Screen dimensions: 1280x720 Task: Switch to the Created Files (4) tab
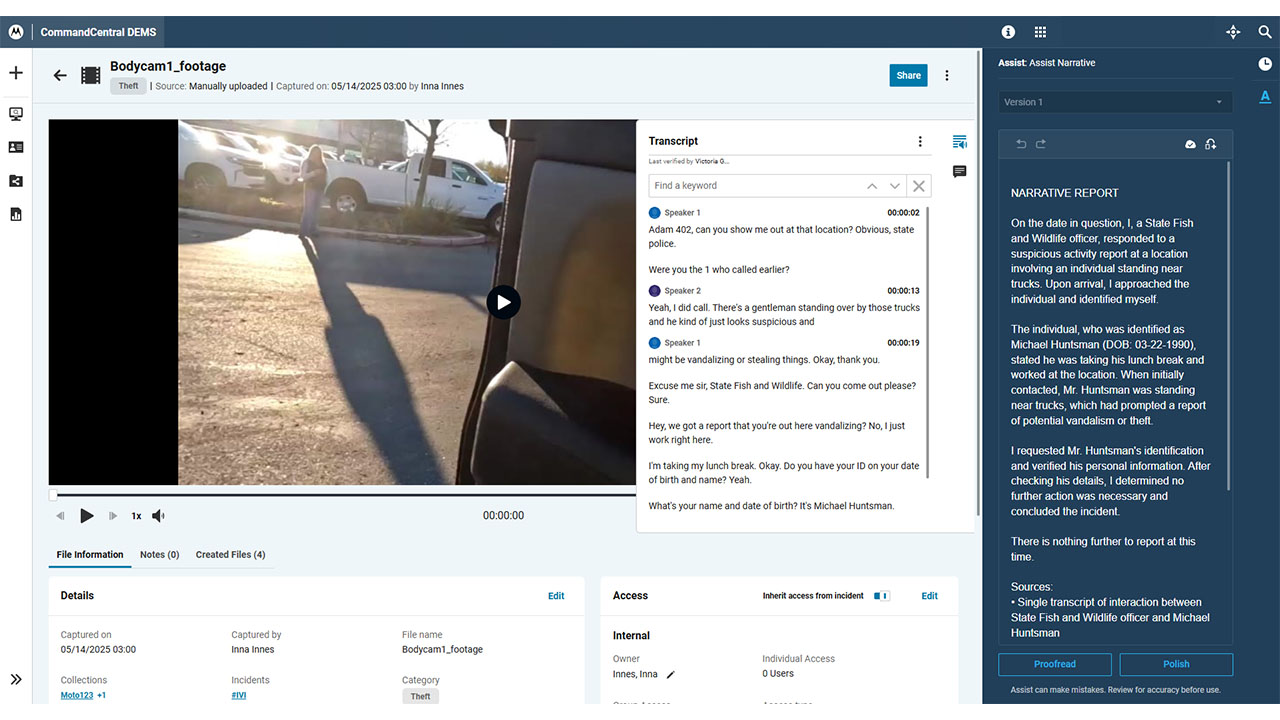230,555
